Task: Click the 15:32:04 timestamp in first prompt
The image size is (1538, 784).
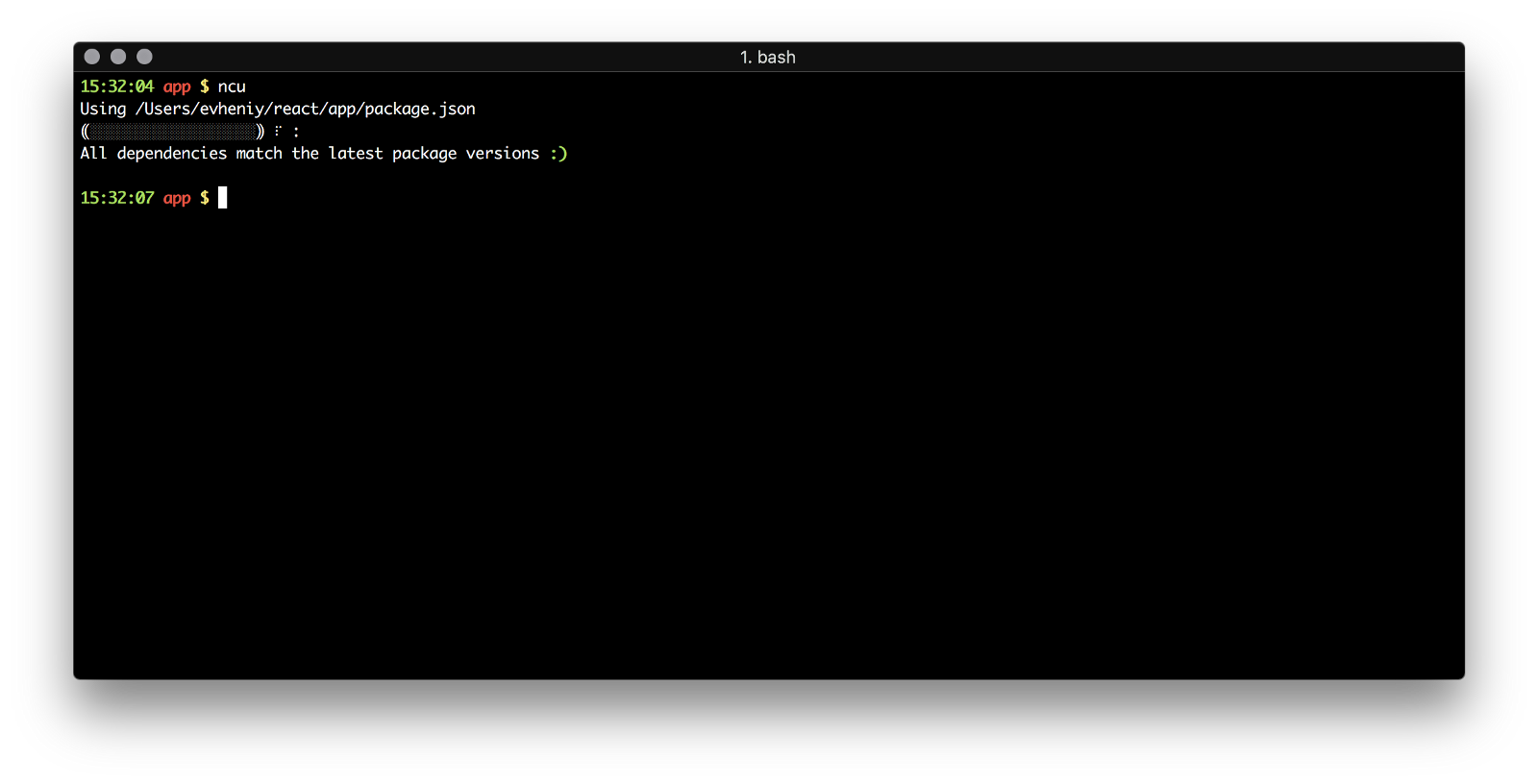Action: coord(117,86)
